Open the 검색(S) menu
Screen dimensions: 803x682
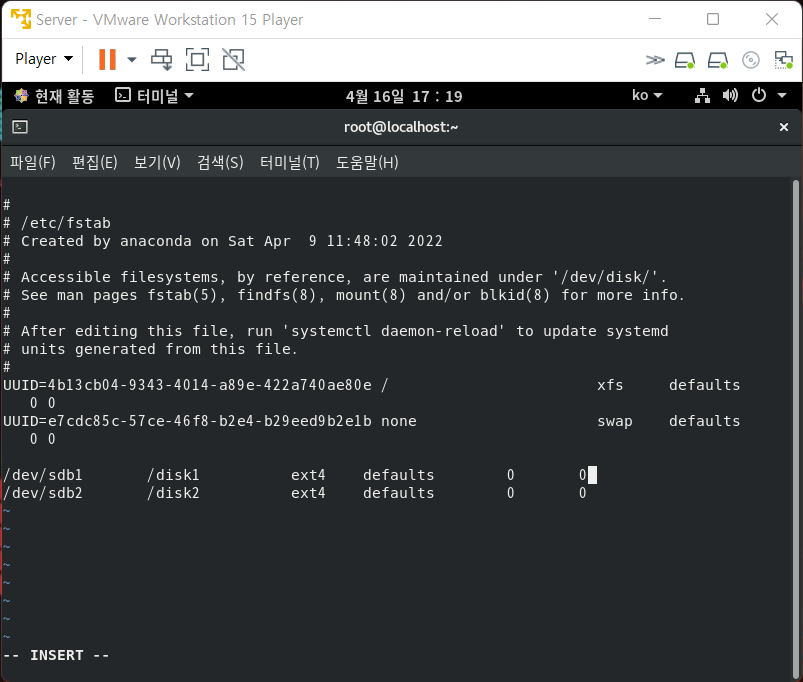point(220,163)
